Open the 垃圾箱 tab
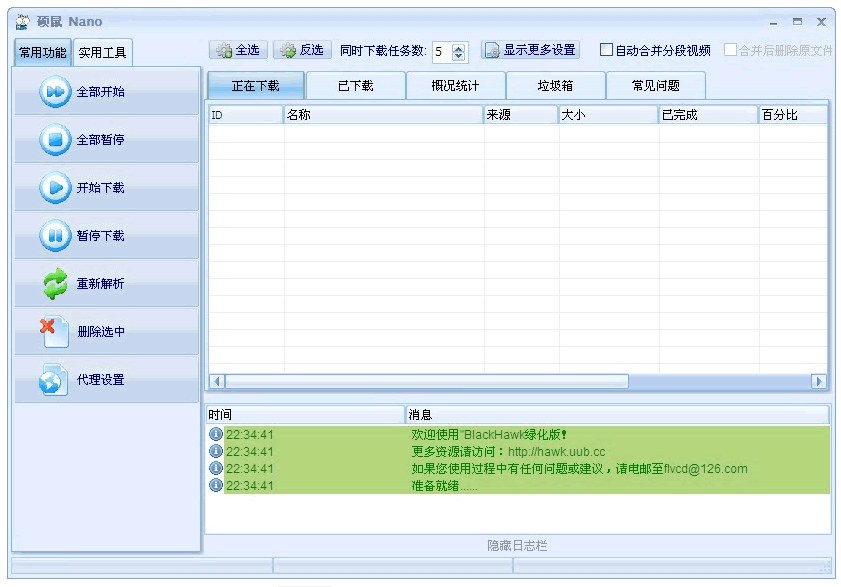The image size is (841, 587). click(555, 86)
